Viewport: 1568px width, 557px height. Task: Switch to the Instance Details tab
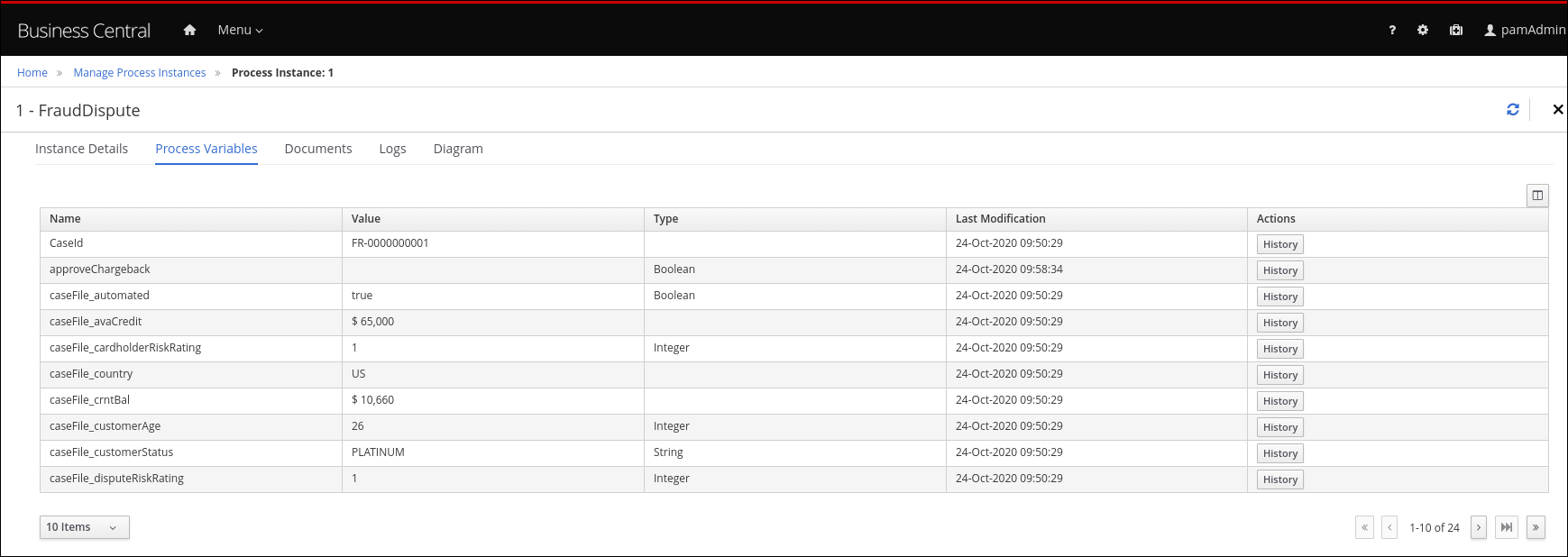coord(81,149)
